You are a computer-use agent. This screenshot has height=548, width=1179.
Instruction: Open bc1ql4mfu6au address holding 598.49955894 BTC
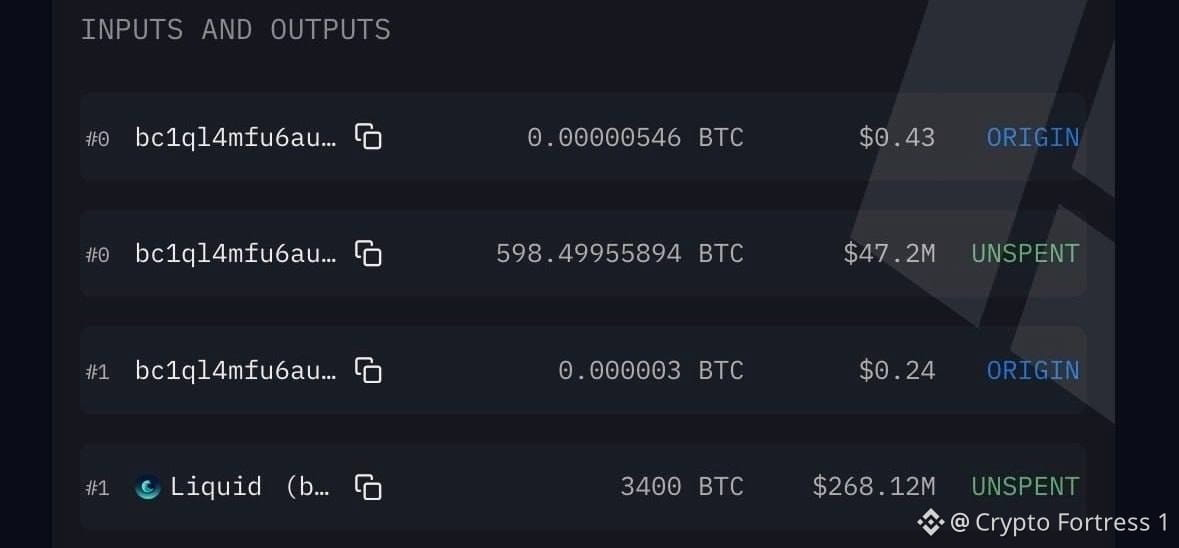coord(235,254)
